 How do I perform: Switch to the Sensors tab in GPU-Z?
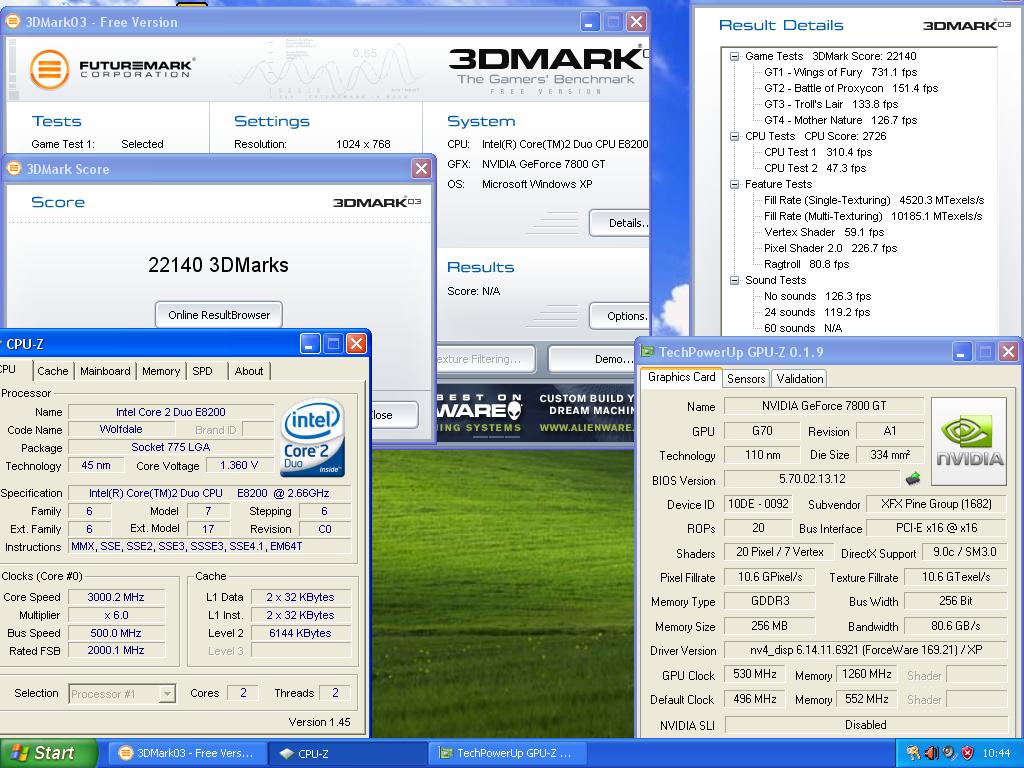click(746, 379)
